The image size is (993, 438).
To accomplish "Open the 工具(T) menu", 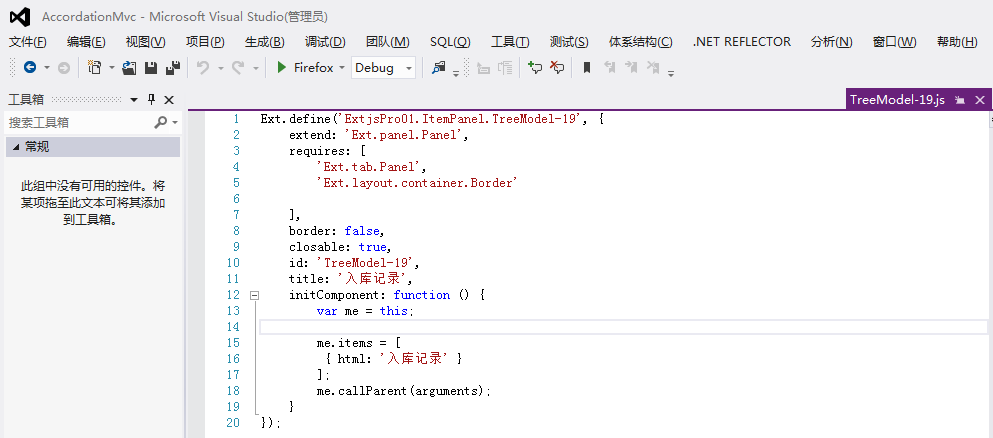I will 510,42.
